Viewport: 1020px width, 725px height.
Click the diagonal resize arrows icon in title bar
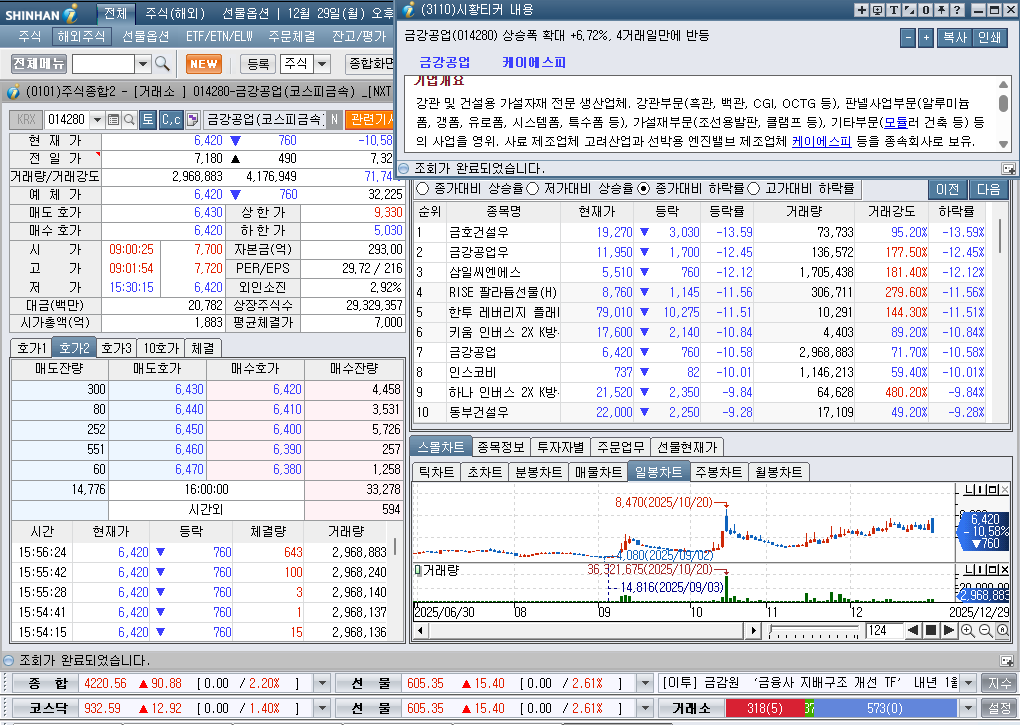909,10
